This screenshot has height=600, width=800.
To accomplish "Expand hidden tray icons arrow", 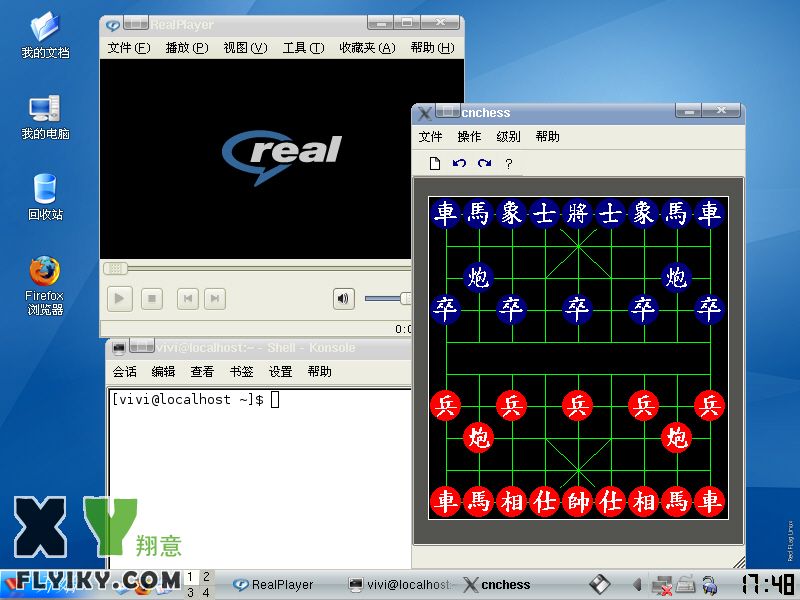I will point(637,585).
